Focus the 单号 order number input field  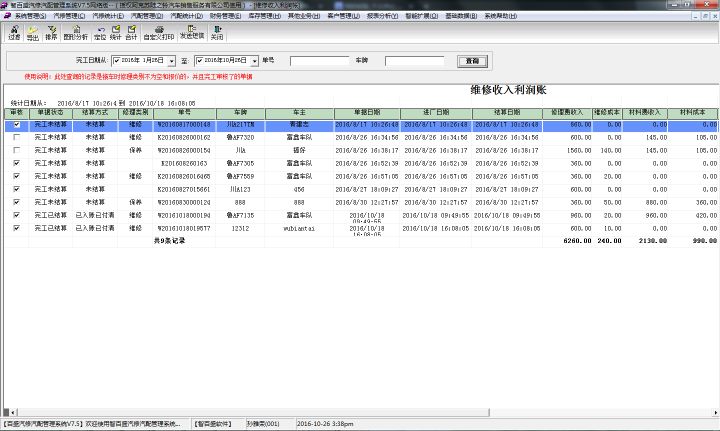coord(320,61)
